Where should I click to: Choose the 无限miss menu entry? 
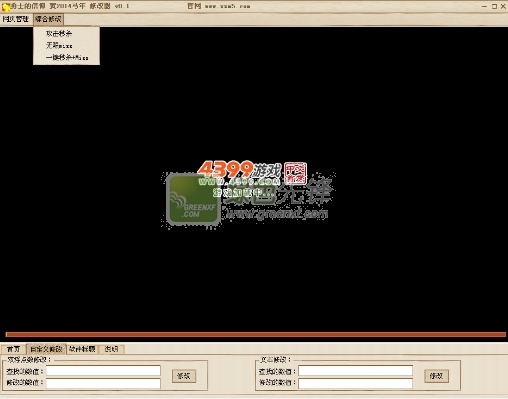(59, 45)
